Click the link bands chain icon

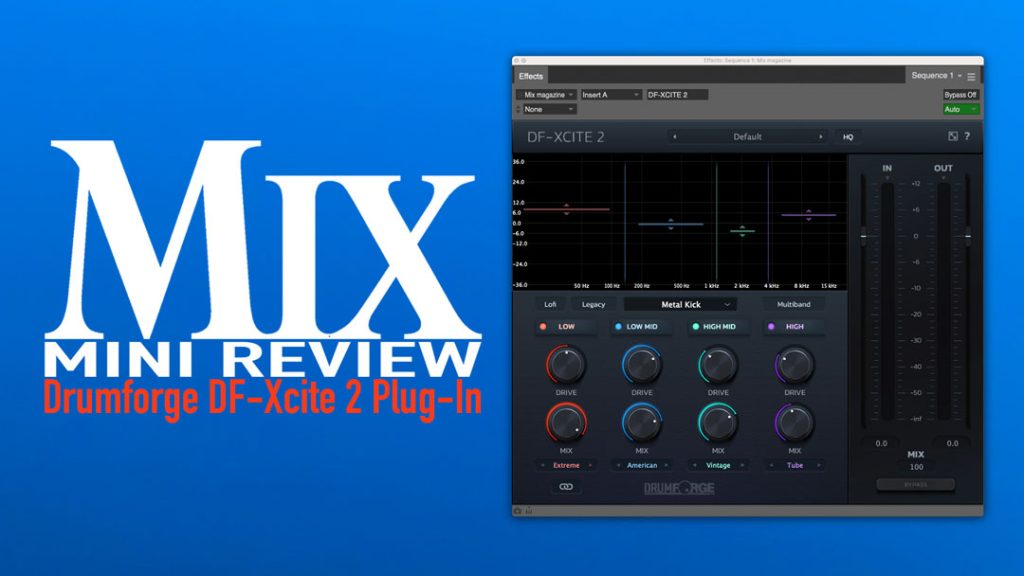point(566,487)
